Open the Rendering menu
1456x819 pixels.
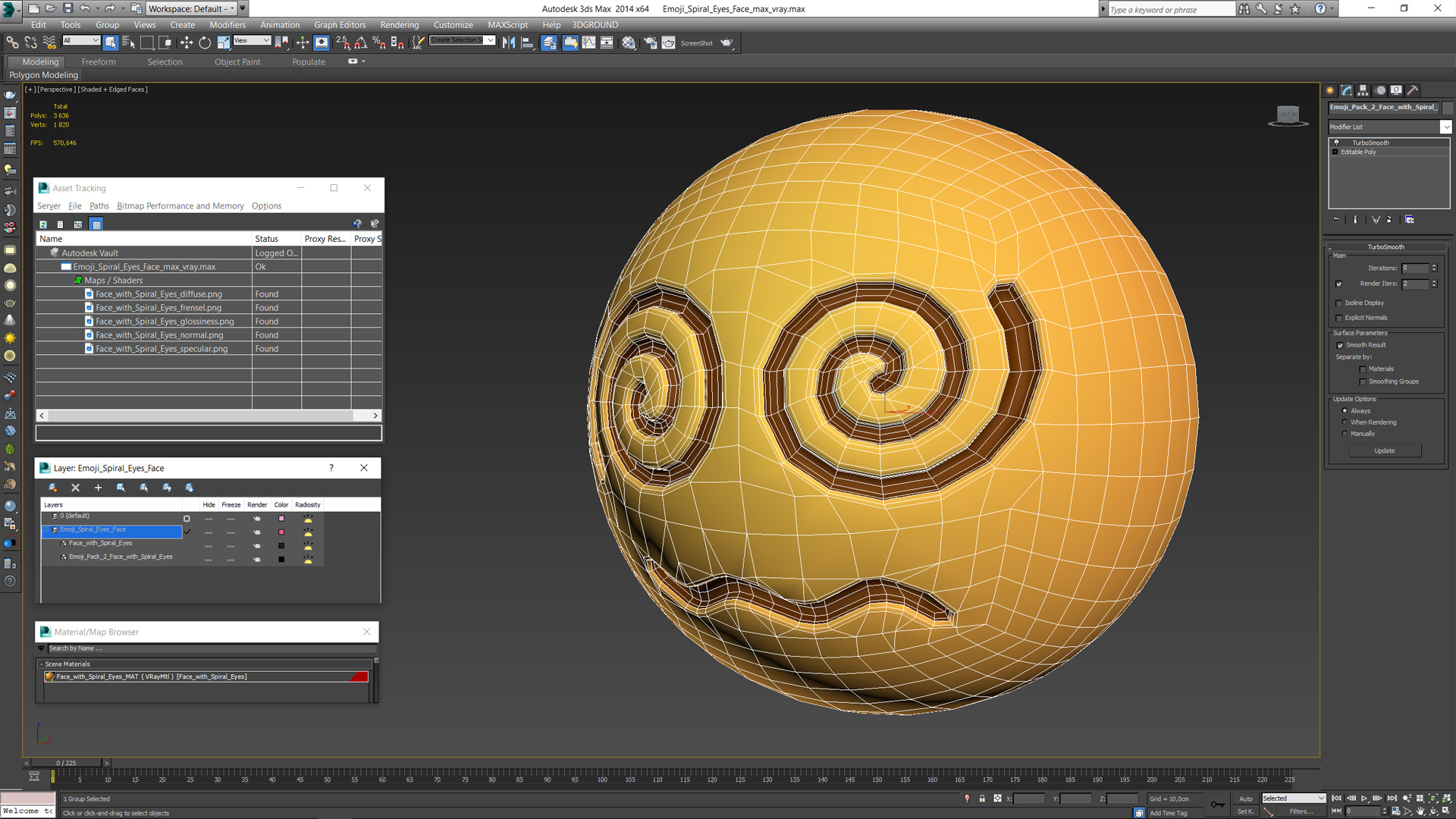click(x=400, y=25)
